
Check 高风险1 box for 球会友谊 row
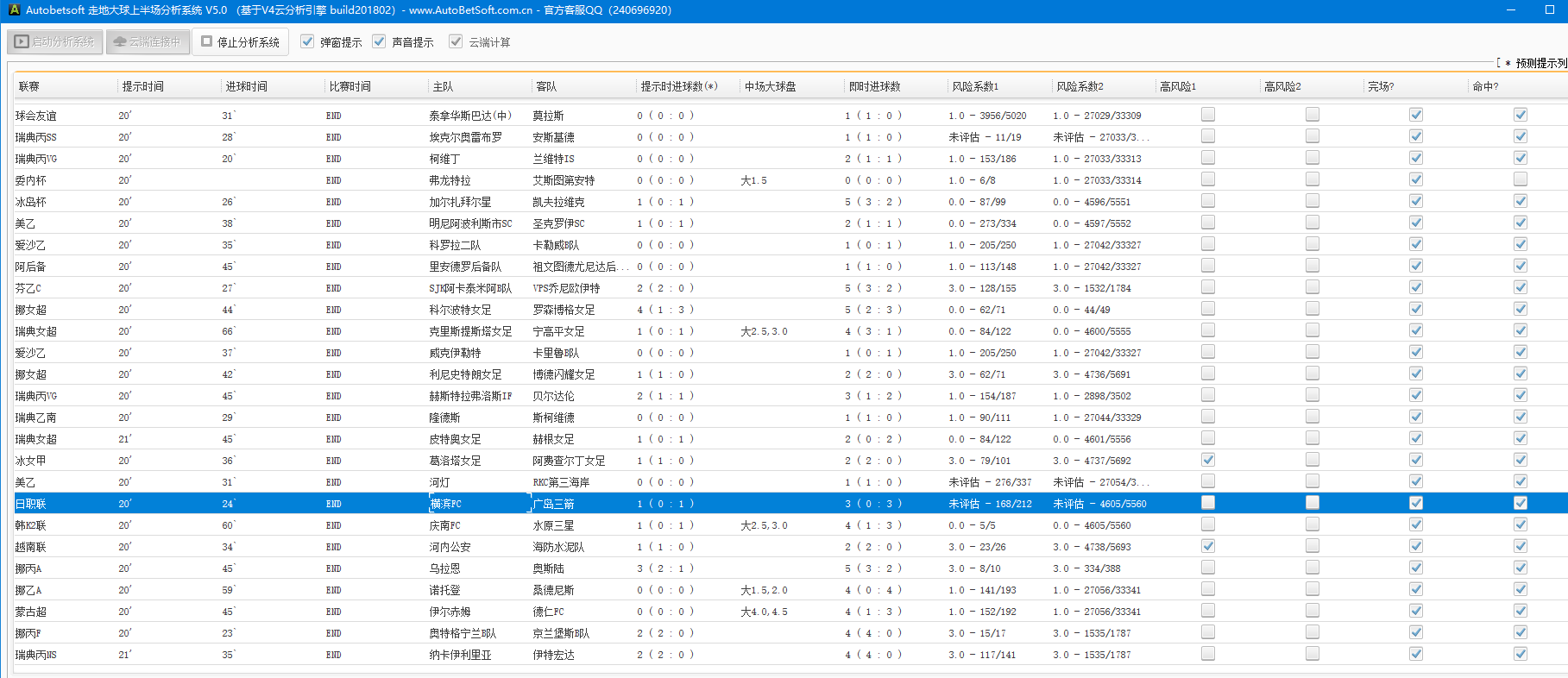[1208, 115]
